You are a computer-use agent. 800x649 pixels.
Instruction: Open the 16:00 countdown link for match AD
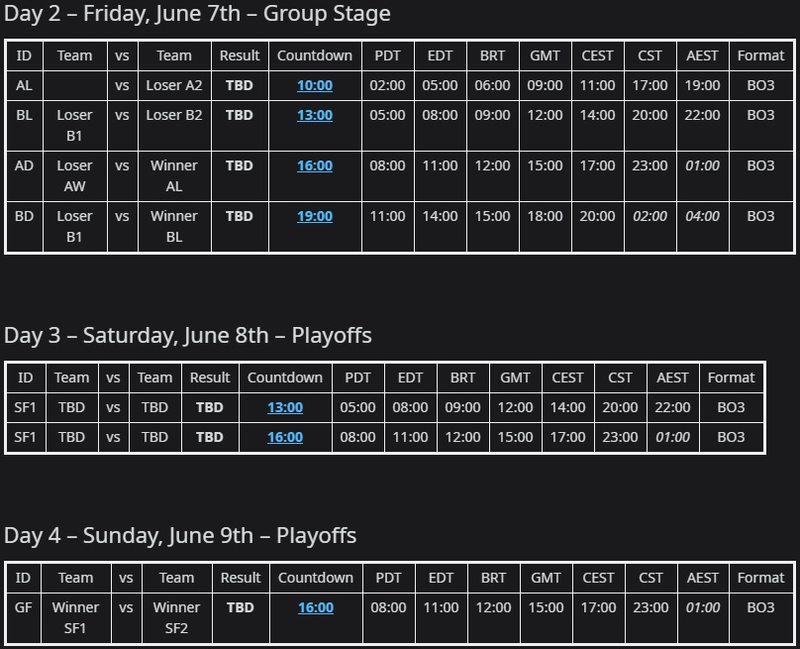point(315,166)
